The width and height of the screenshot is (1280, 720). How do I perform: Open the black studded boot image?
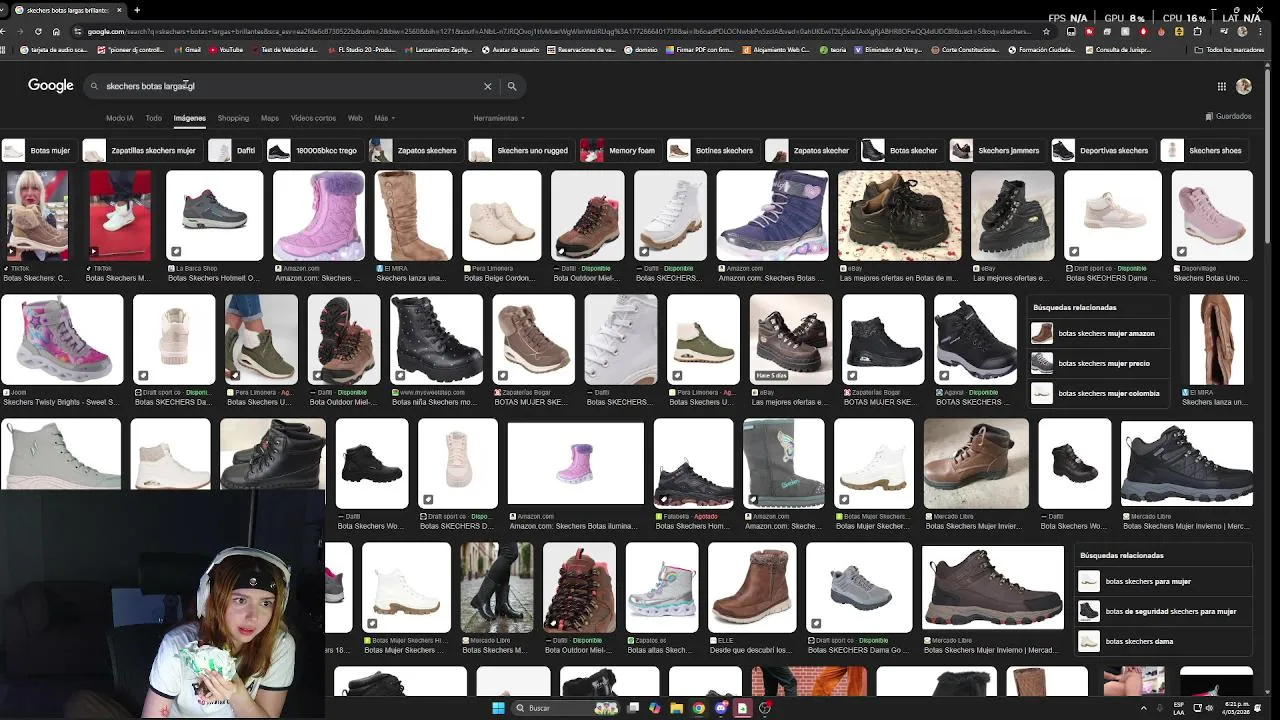pos(436,340)
